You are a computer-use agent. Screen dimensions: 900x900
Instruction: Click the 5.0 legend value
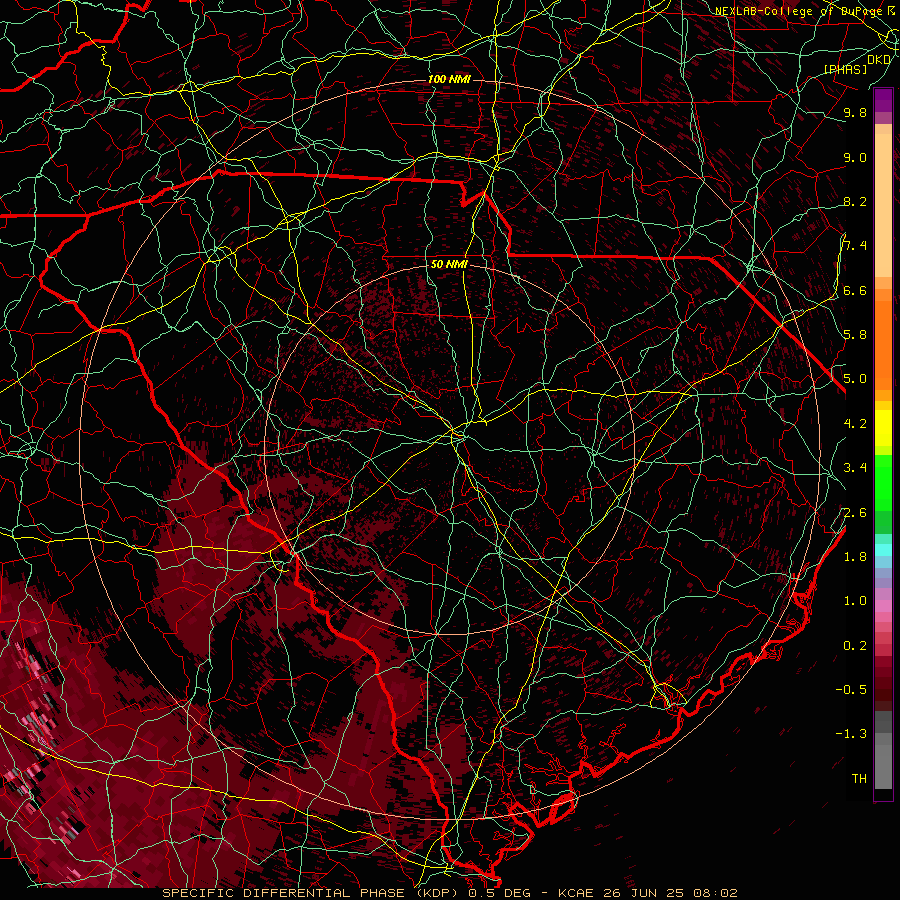pos(855,379)
